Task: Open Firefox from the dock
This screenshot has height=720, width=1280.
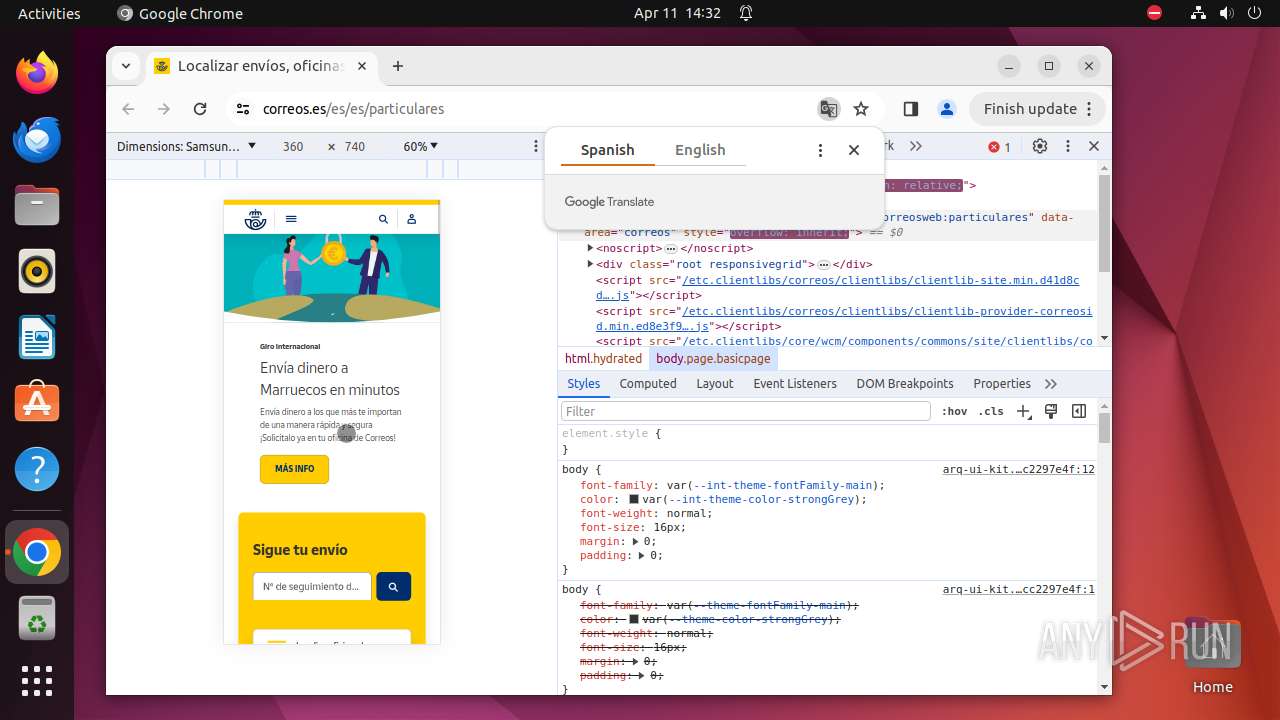Action: [x=37, y=73]
